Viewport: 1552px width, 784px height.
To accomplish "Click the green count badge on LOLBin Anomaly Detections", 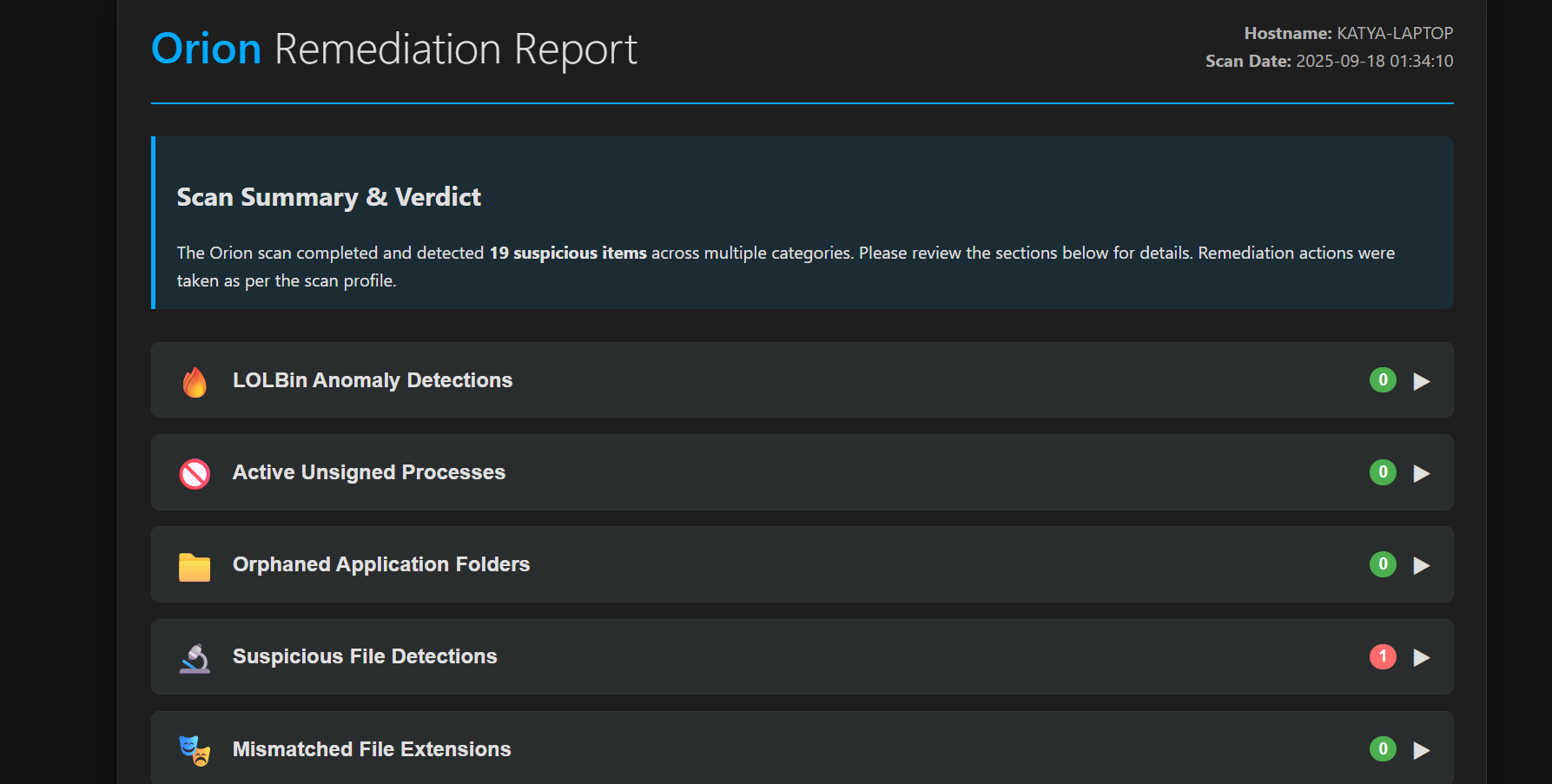I will 1383,380.
